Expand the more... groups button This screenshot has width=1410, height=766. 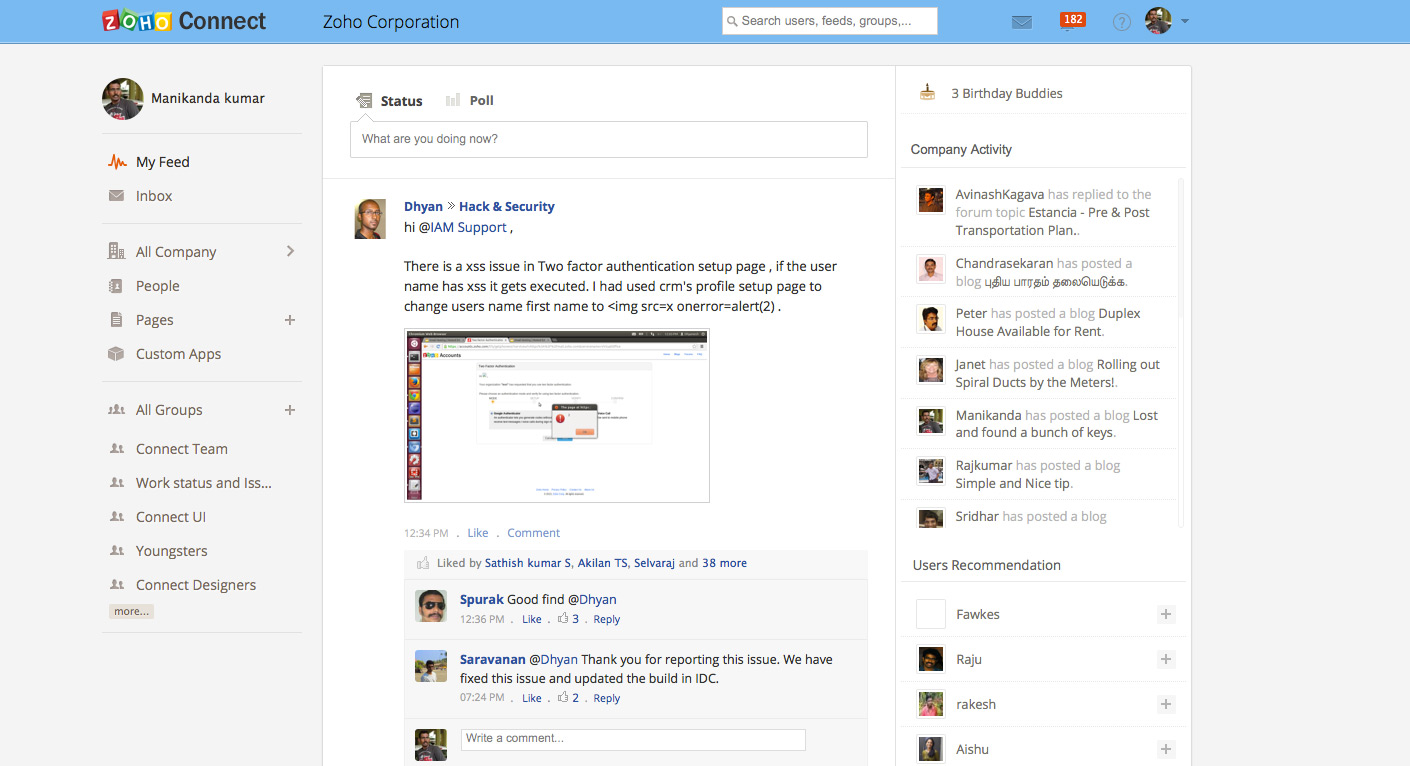pyautogui.click(x=131, y=611)
